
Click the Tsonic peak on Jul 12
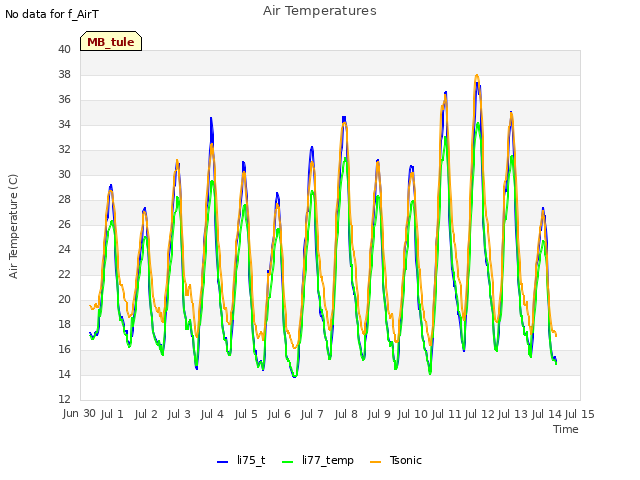477,76
